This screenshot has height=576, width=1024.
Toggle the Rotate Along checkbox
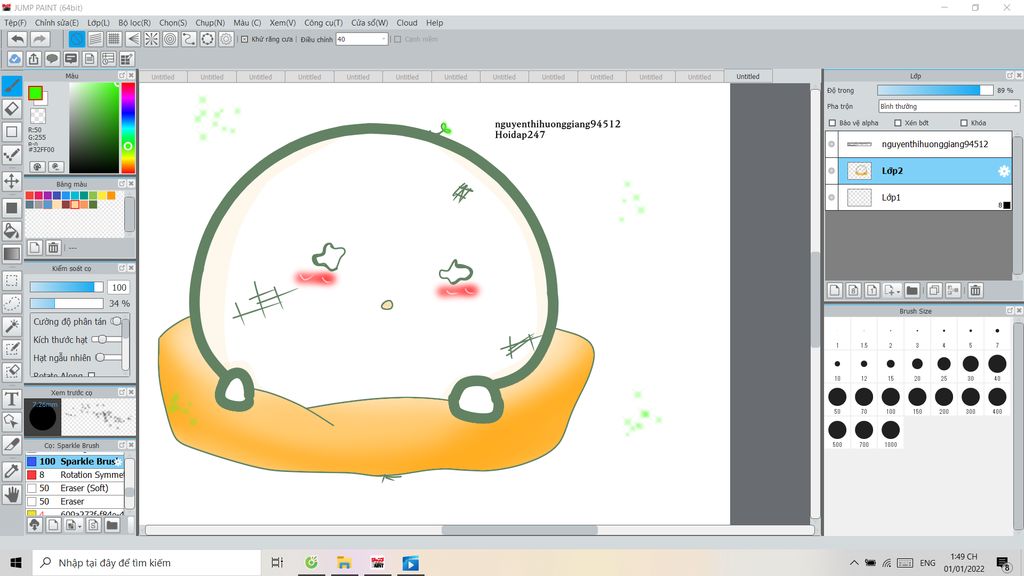(x=91, y=376)
